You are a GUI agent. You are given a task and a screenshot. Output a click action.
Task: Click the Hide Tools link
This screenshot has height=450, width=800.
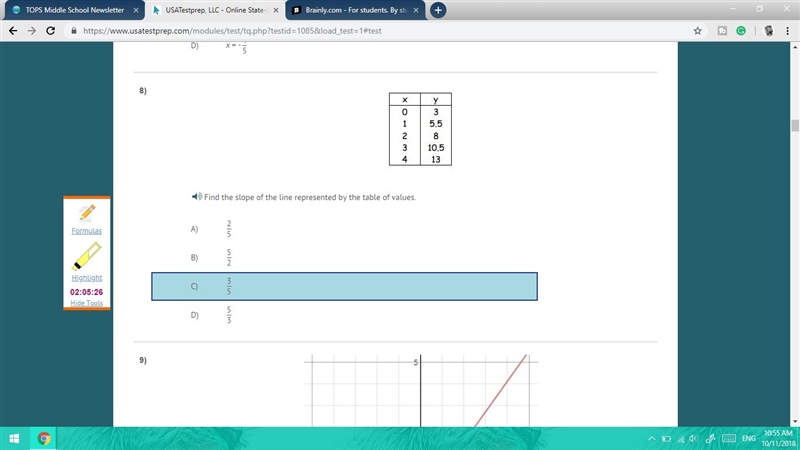tap(86, 303)
